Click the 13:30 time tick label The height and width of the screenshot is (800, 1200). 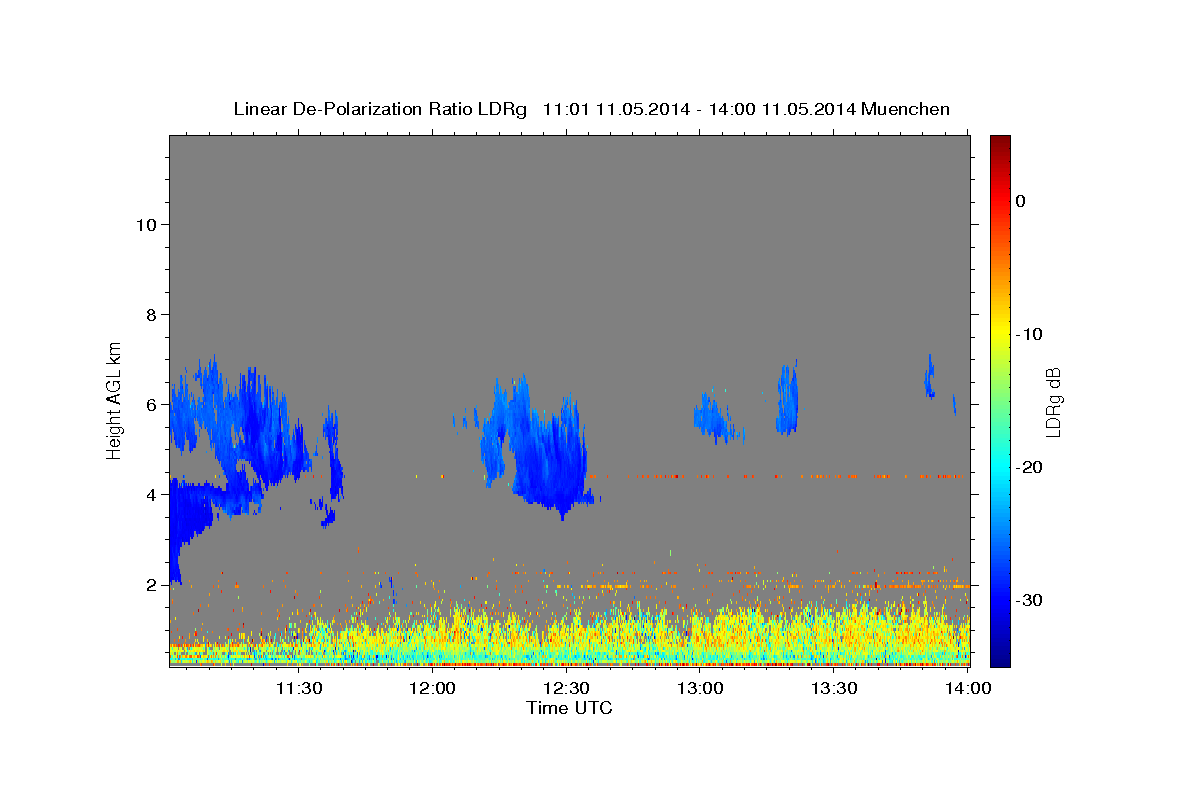835,688
